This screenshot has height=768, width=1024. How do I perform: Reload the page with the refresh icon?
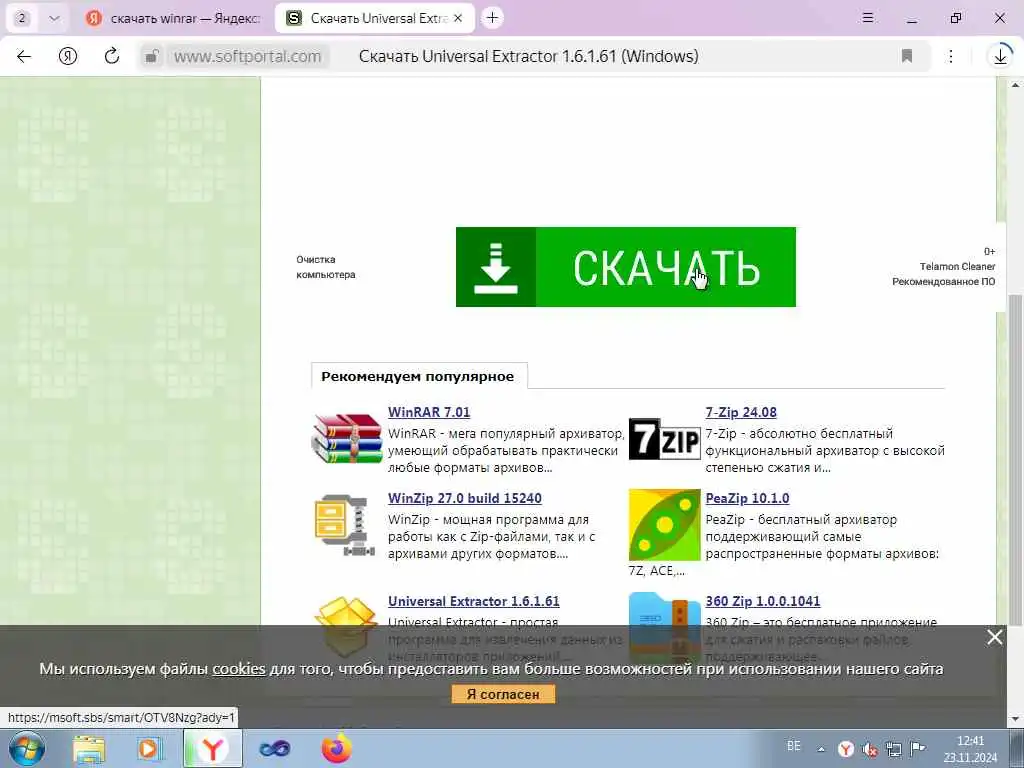pos(112,56)
